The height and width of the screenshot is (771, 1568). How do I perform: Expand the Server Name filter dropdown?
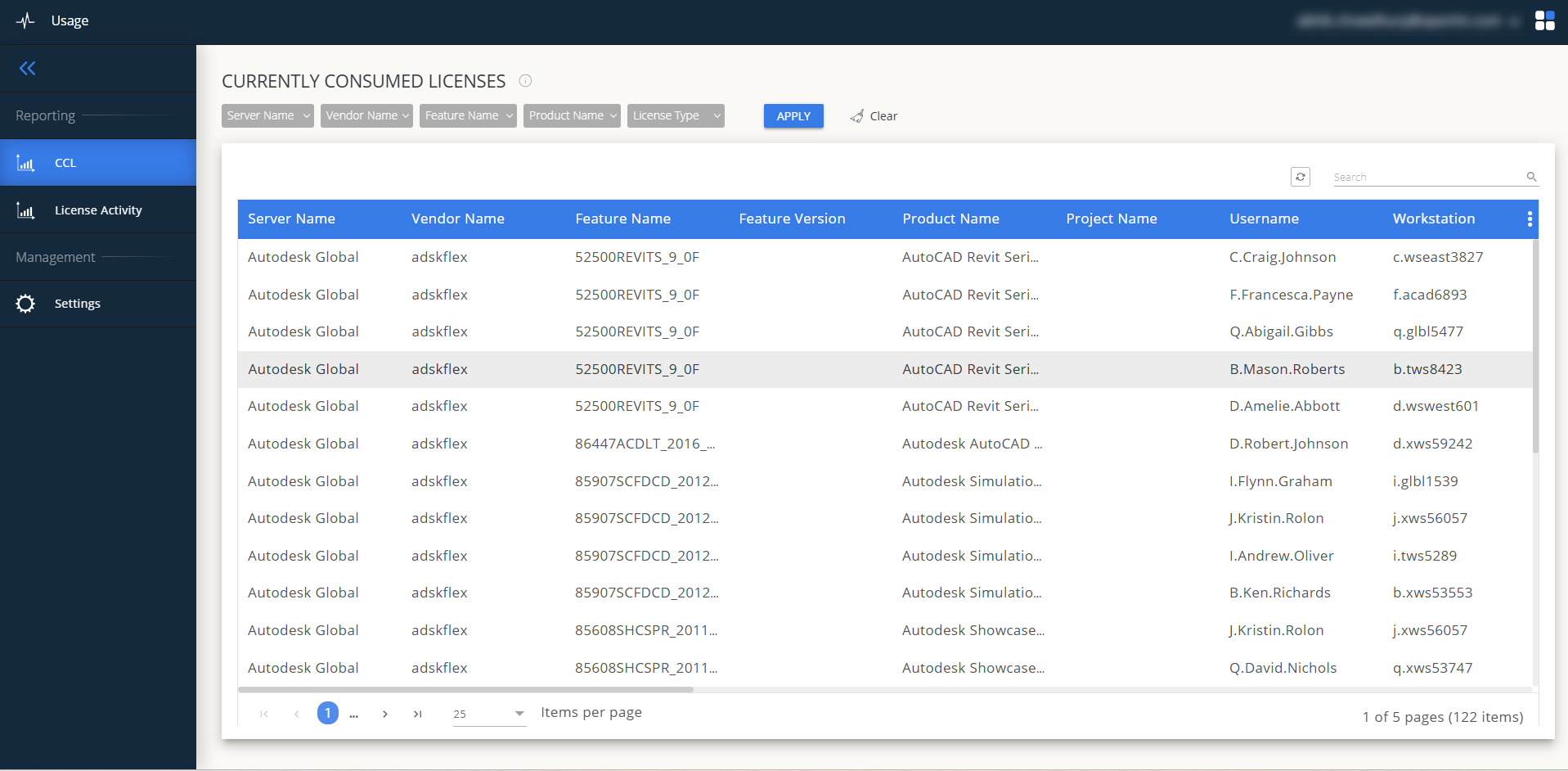267,116
